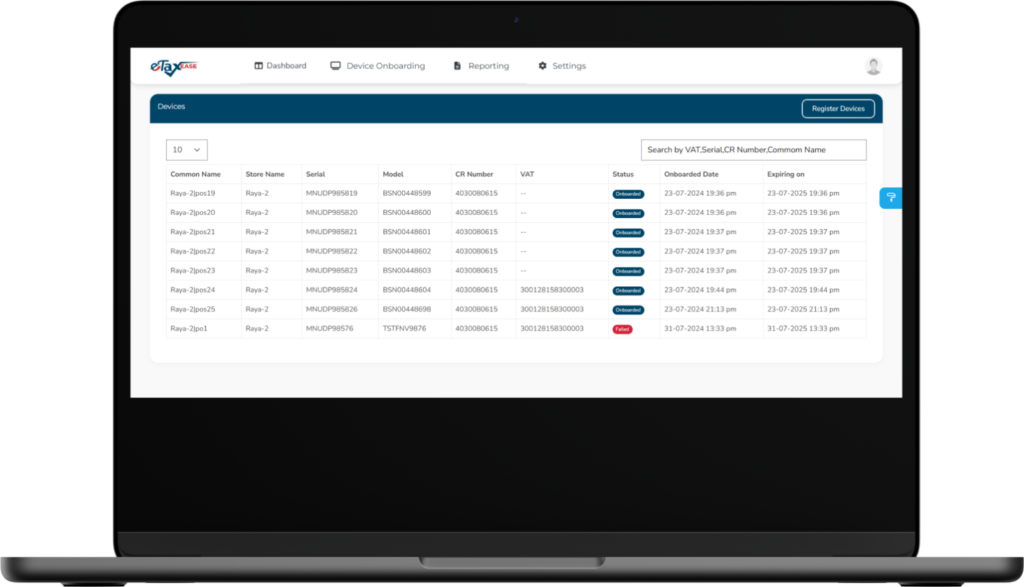1024x587 pixels.
Task: Click model BSN00448698
Action: [407, 309]
